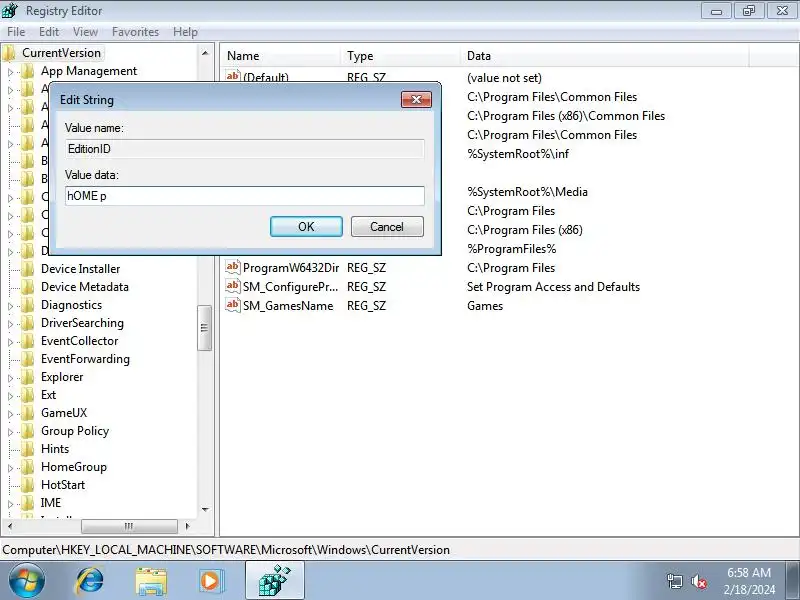
Task: Open the Help menu
Action: [x=185, y=32]
